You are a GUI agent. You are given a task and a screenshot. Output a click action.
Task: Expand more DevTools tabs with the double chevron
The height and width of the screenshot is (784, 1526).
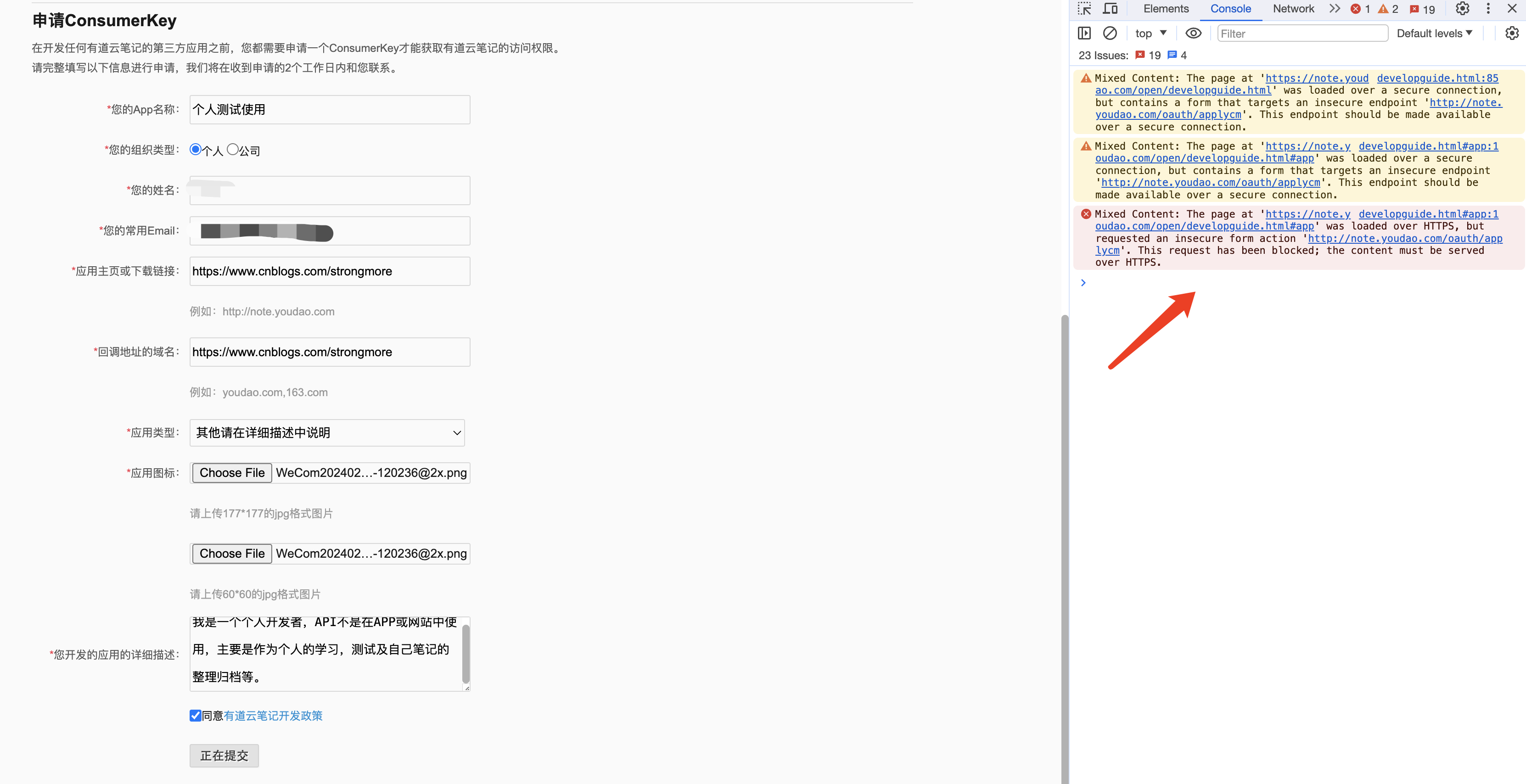click(1334, 9)
